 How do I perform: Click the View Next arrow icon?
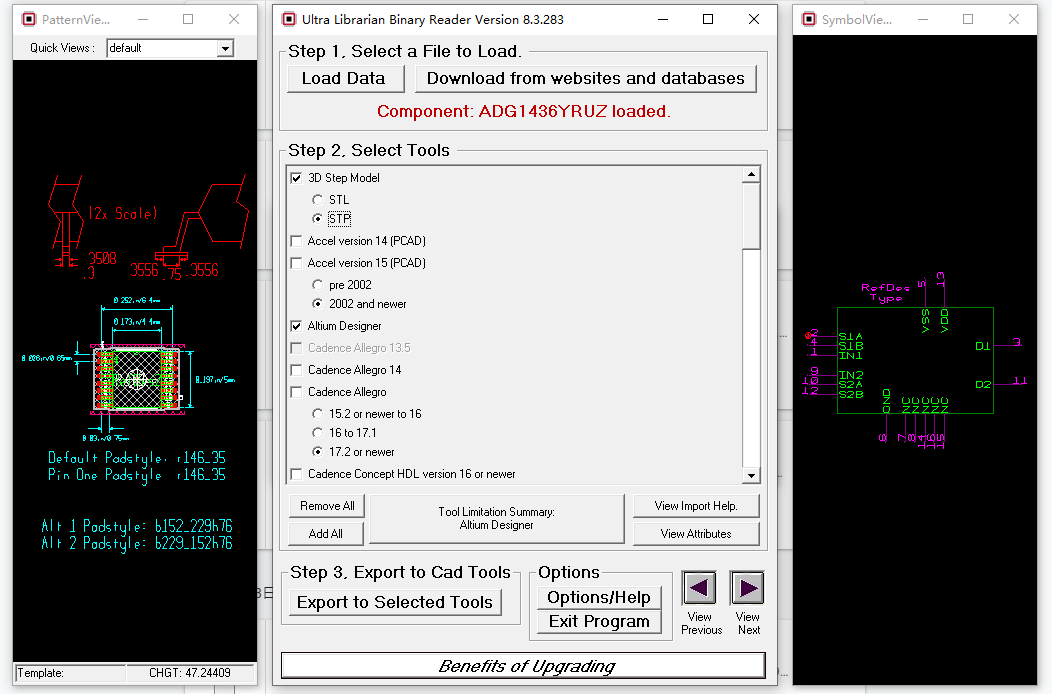click(747, 589)
